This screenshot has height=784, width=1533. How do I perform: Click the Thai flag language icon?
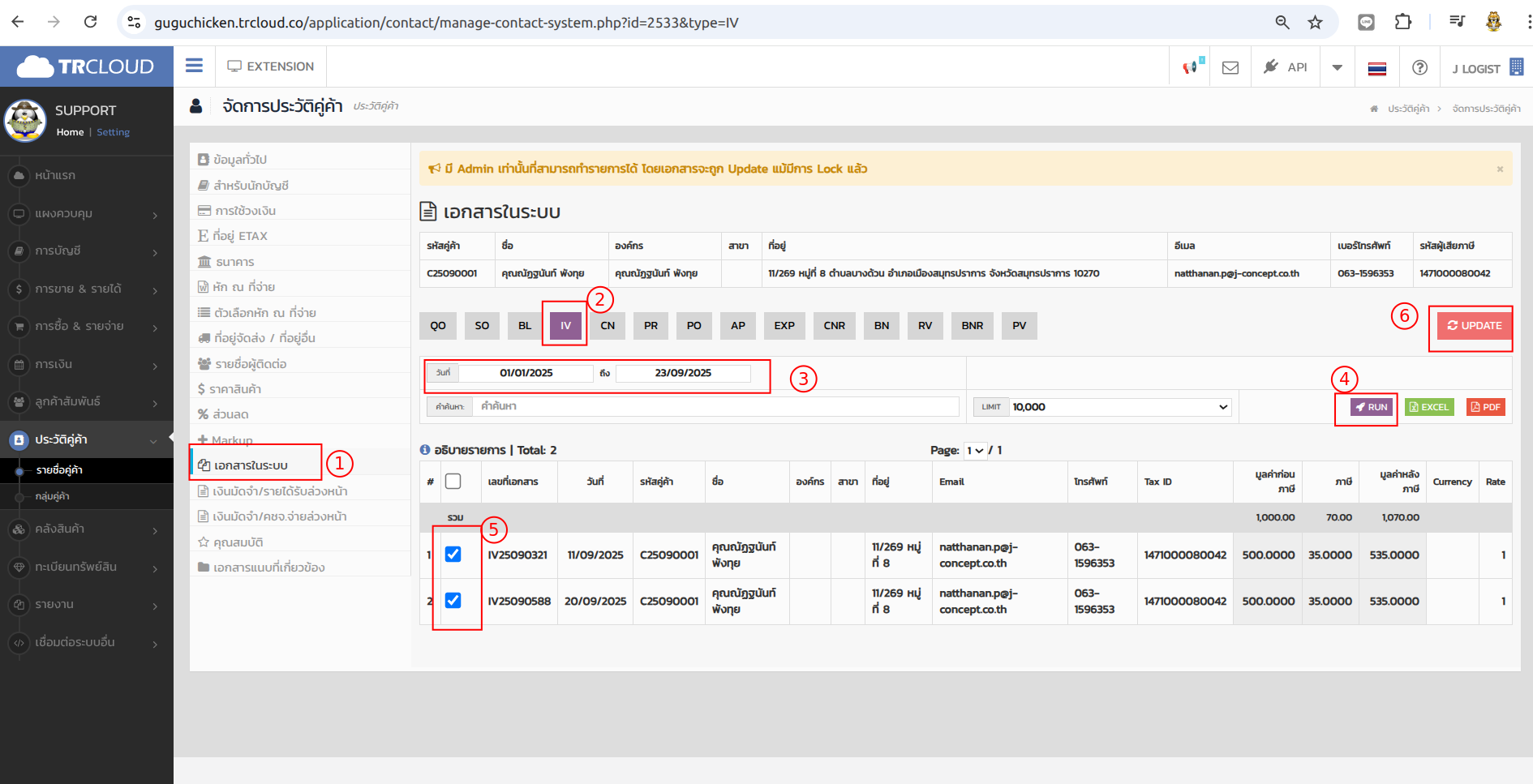pyautogui.click(x=1376, y=68)
